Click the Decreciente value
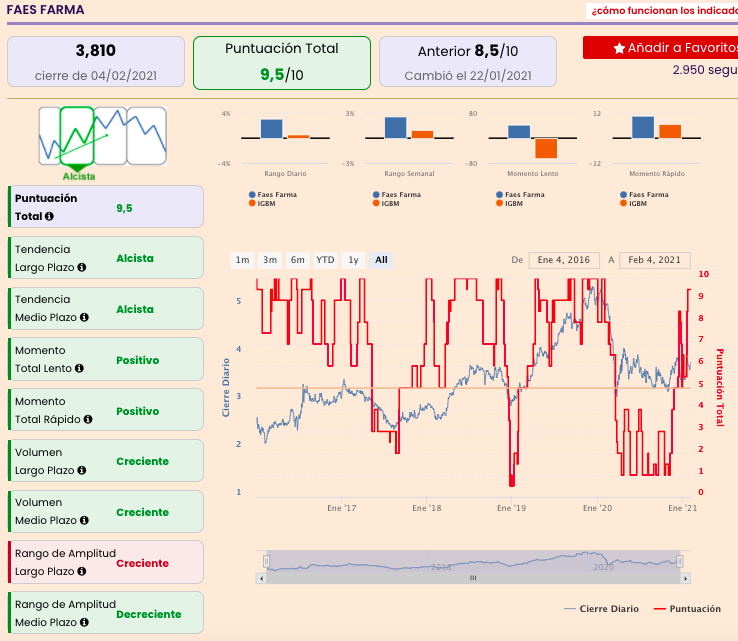This screenshot has height=641, width=738. [149, 614]
